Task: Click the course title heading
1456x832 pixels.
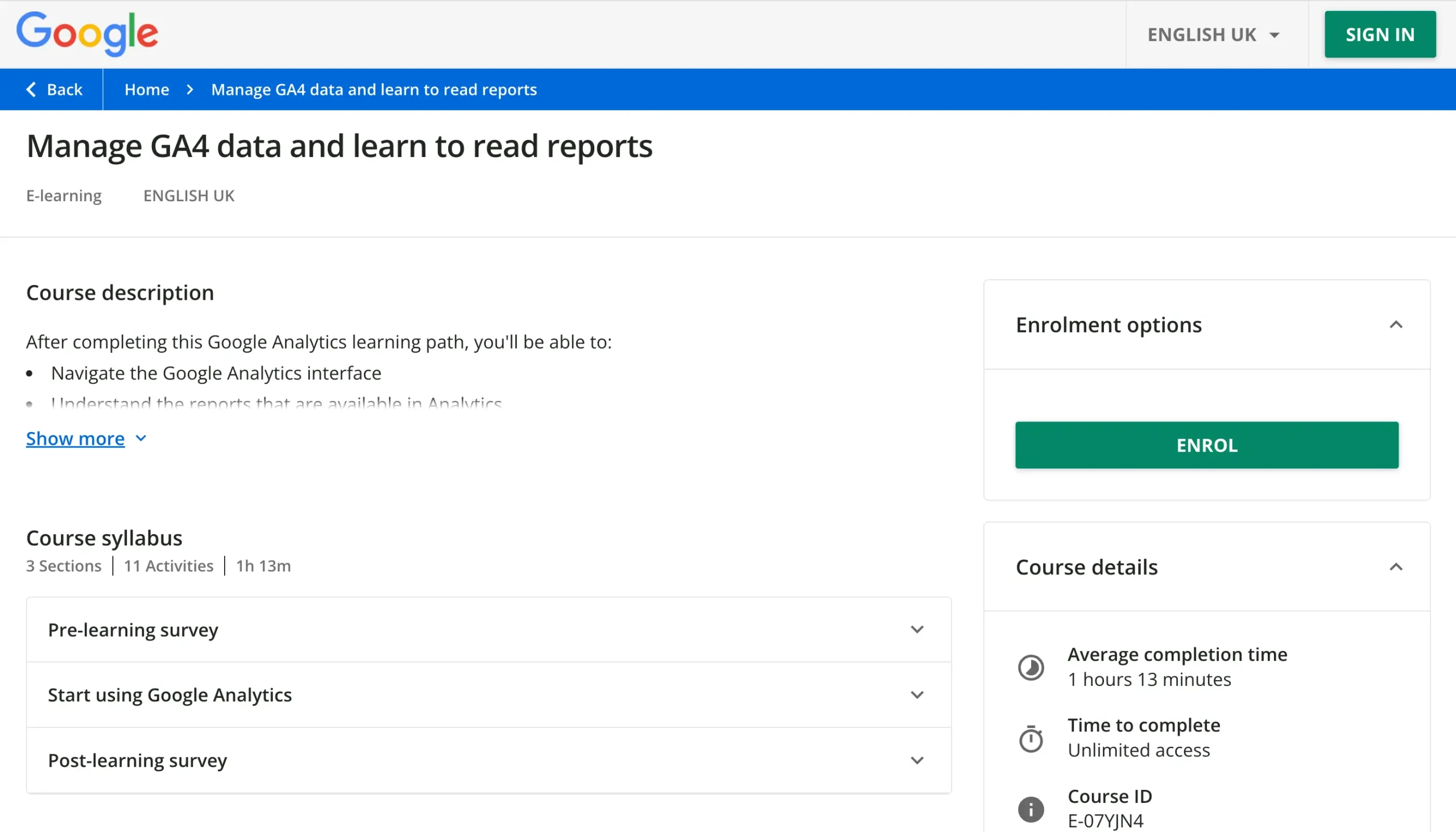Action: [x=340, y=146]
